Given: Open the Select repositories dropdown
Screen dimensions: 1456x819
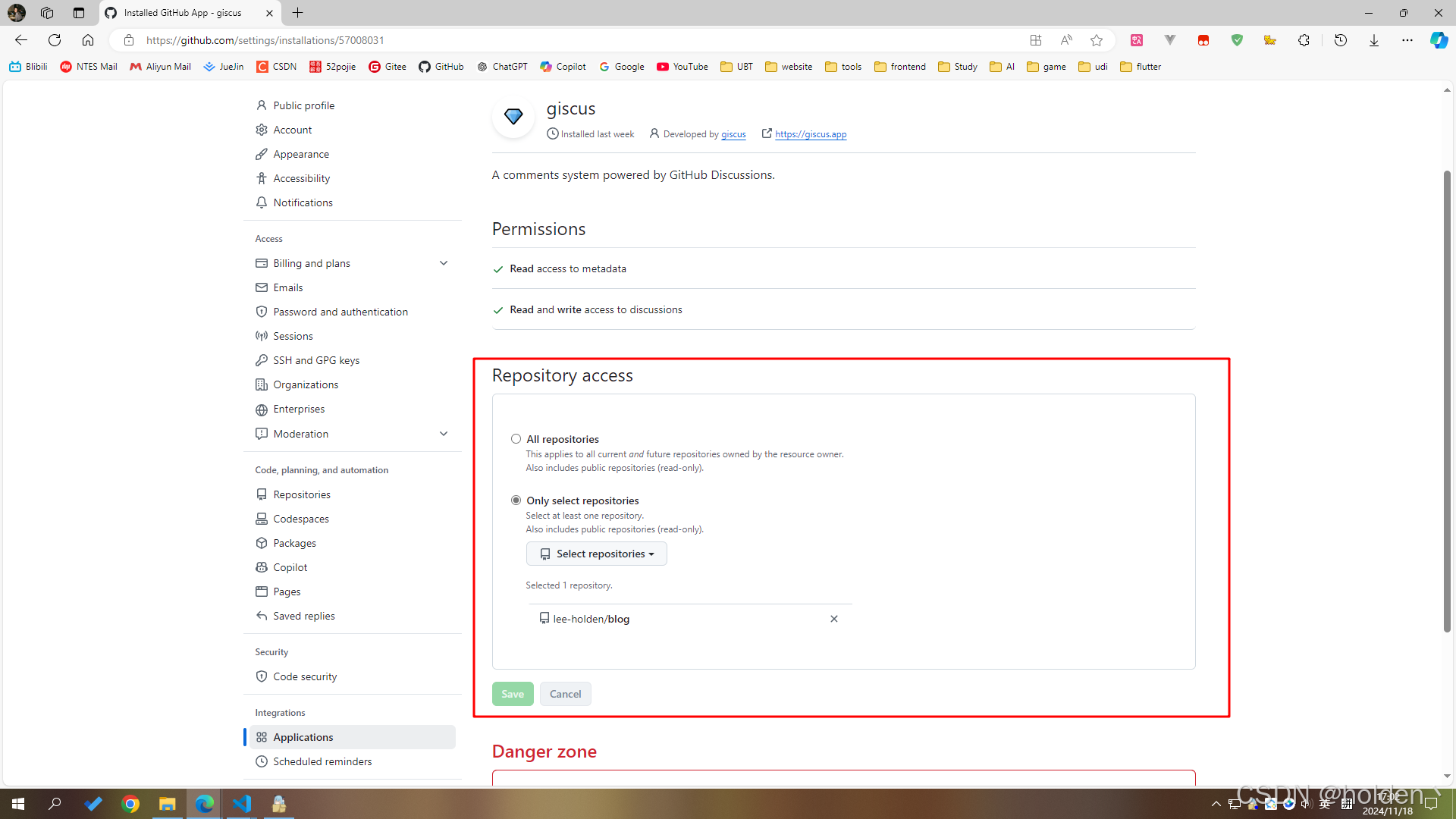Looking at the screenshot, I should 597,554.
